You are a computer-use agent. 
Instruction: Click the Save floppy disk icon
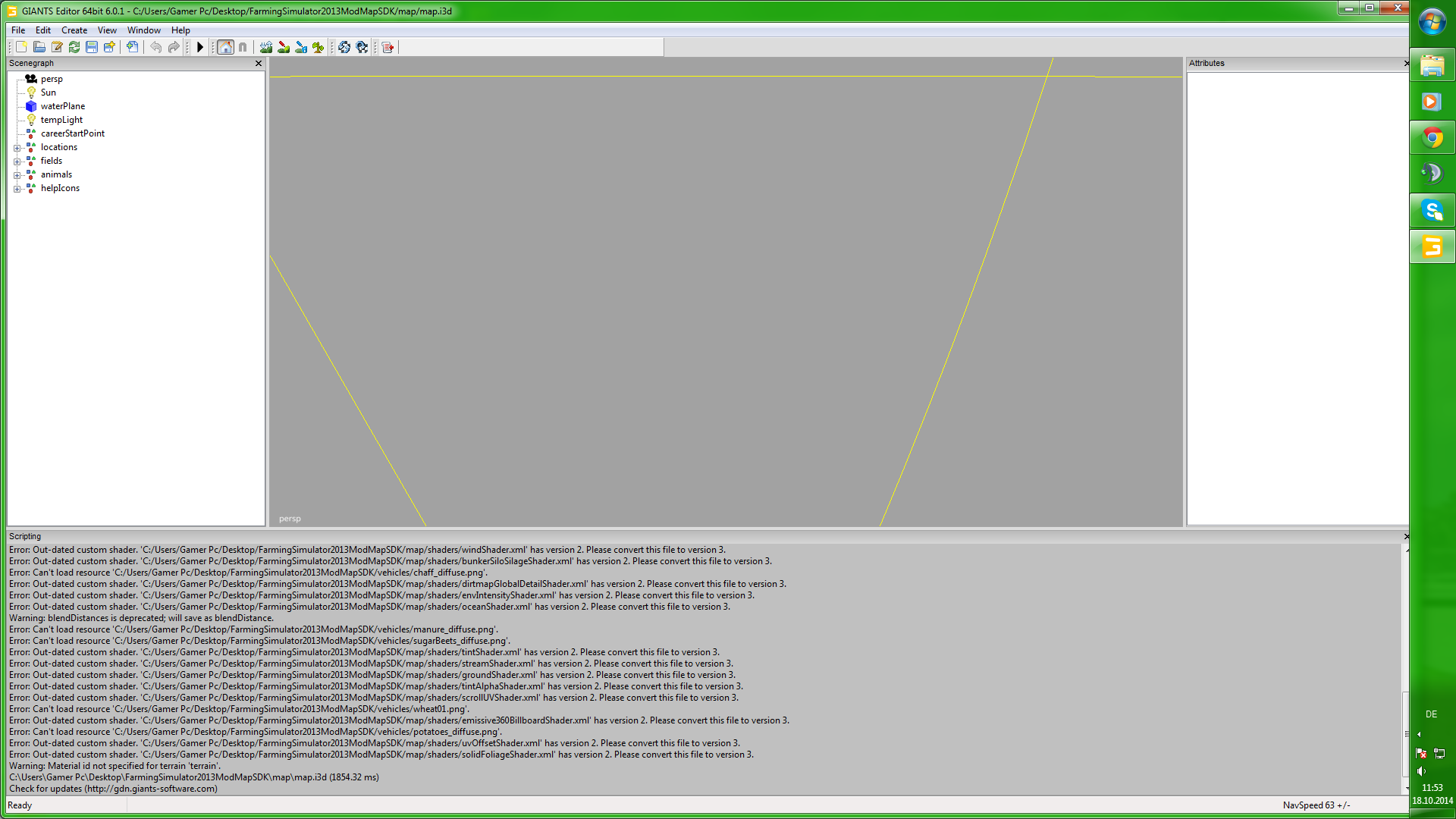tap(92, 47)
